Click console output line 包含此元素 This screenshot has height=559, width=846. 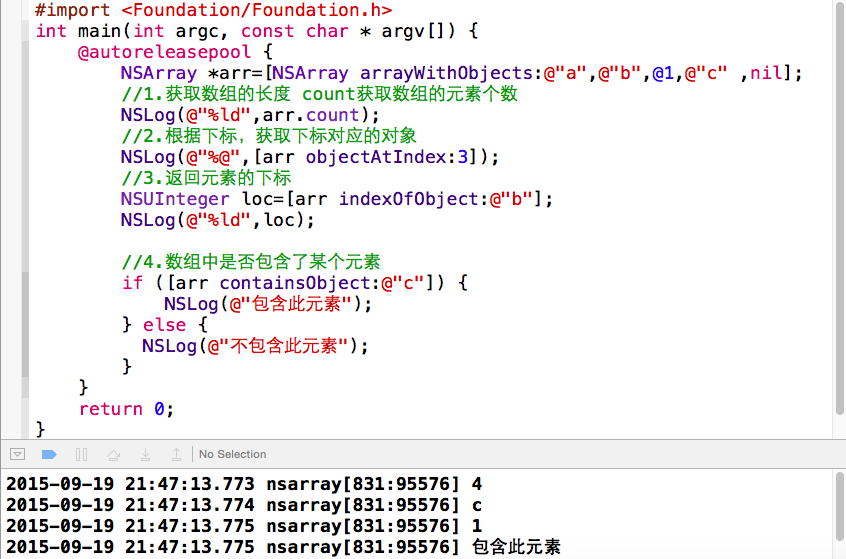(x=283, y=547)
